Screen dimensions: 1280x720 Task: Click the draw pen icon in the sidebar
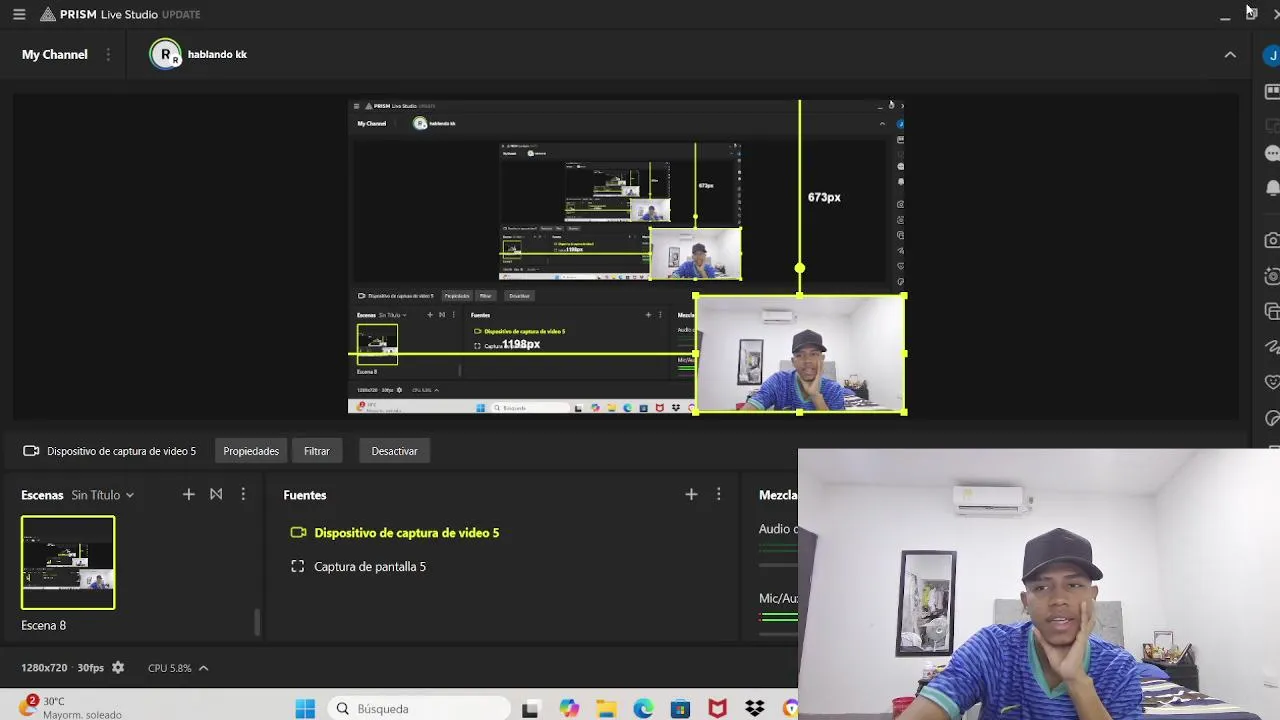click(1272, 347)
